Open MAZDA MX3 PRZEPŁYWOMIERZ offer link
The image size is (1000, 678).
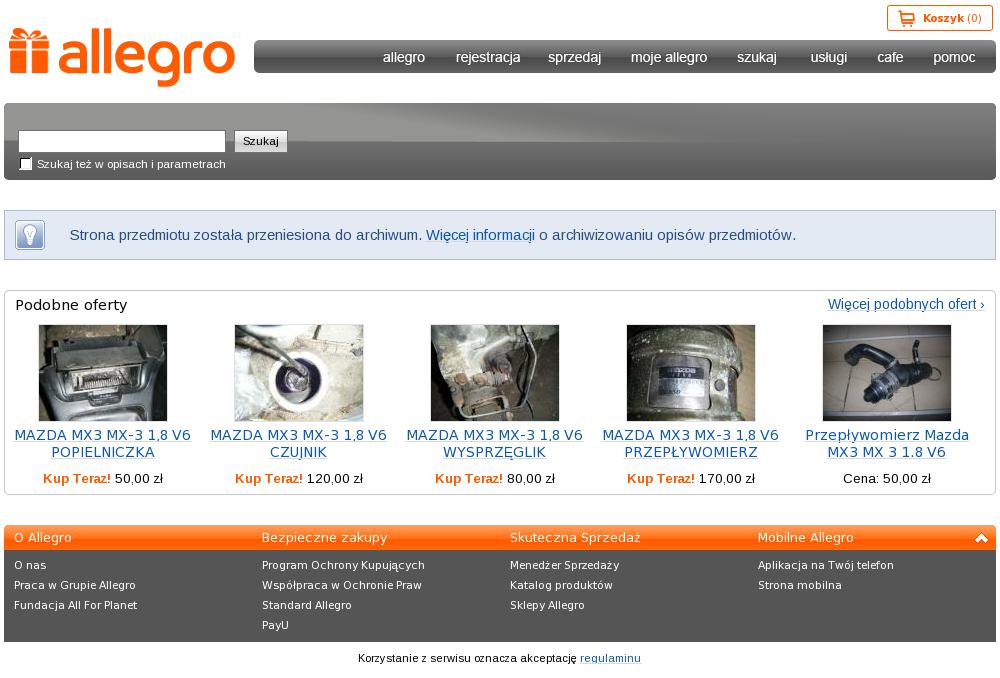[691, 443]
